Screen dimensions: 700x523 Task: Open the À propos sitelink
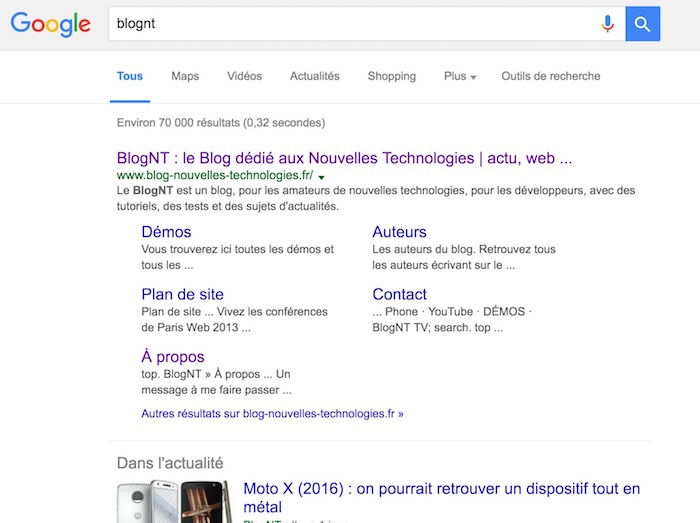(x=173, y=356)
